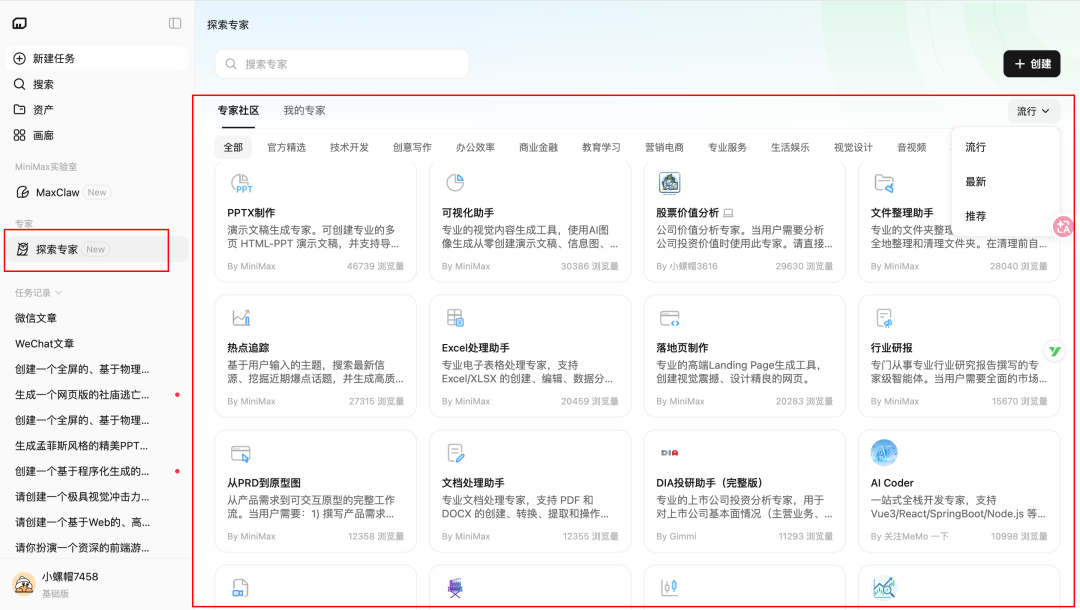Open the 画廊 gallery from the sidebar
The height and width of the screenshot is (610, 1080).
(42, 135)
